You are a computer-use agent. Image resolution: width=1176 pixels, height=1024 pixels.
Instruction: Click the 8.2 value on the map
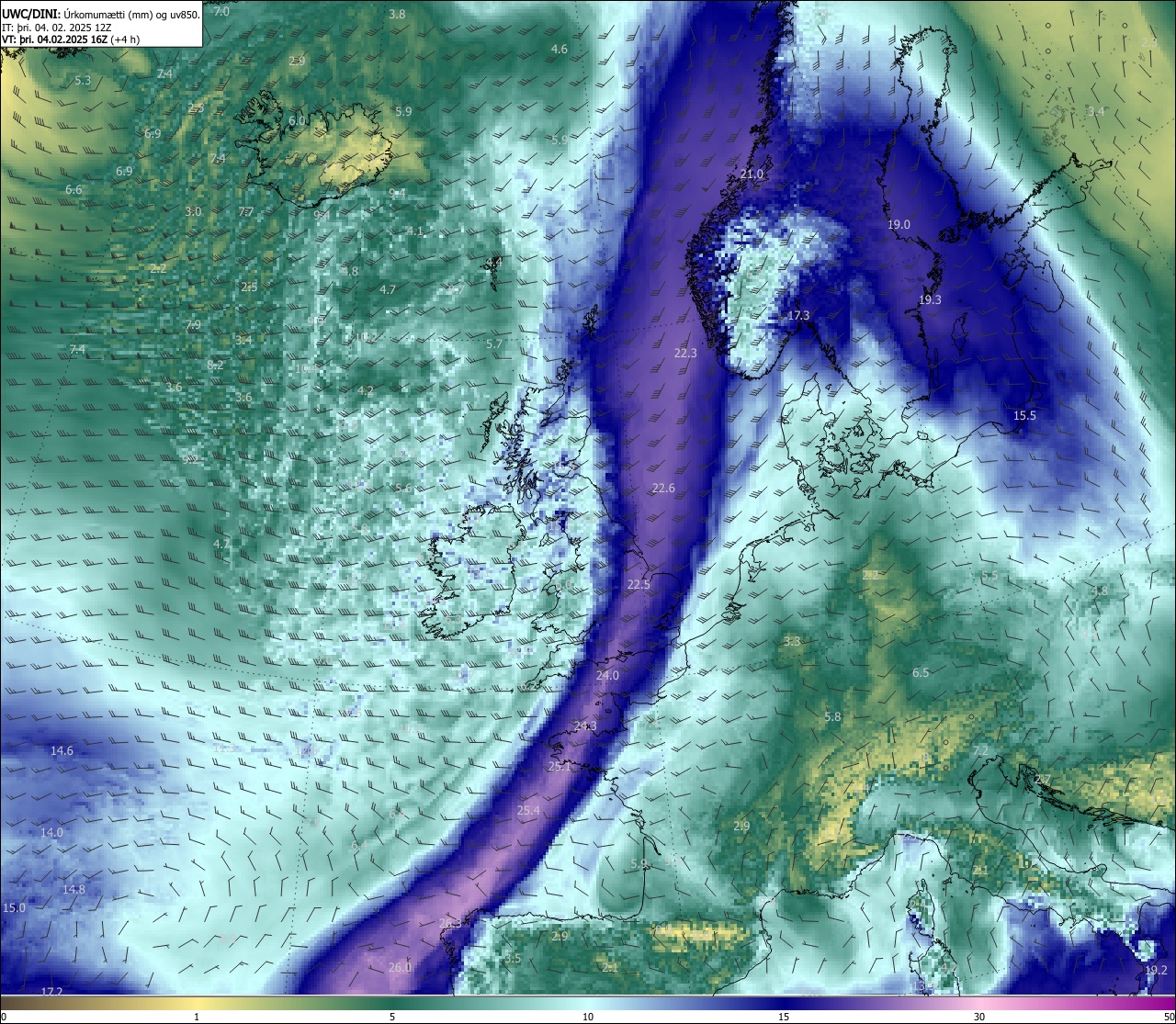pyautogui.click(x=215, y=365)
